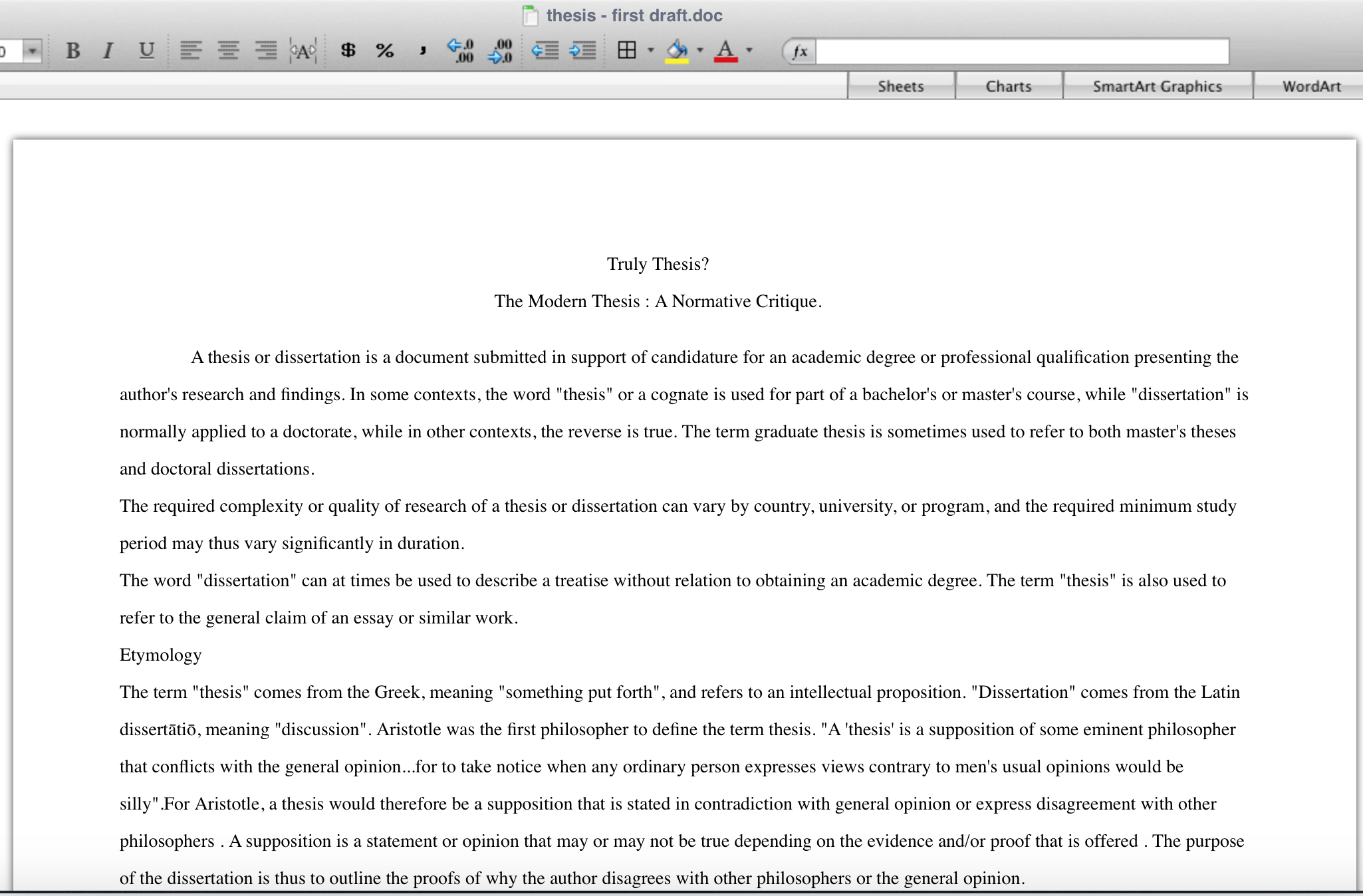The image size is (1363, 896).
Task: Click title 'Truly Thesis?'
Action: [x=658, y=265]
